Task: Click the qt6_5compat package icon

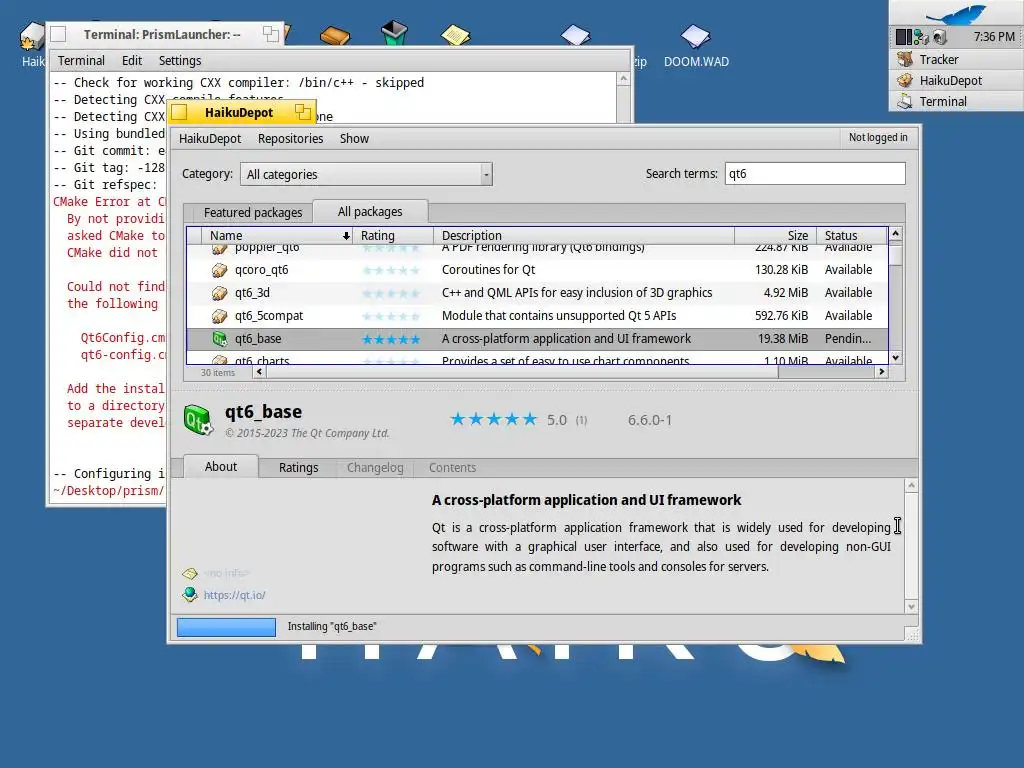Action: [219, 316]
